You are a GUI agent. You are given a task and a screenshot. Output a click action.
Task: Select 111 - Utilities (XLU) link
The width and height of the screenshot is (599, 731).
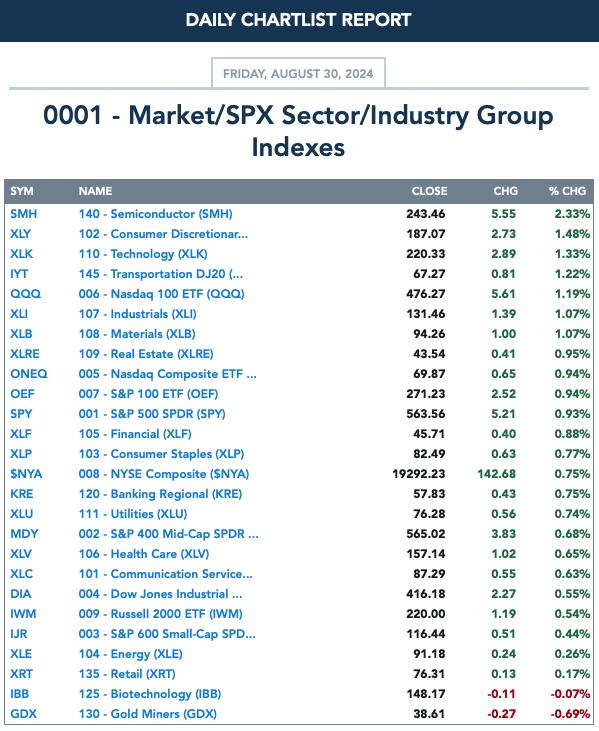point(133,514)
